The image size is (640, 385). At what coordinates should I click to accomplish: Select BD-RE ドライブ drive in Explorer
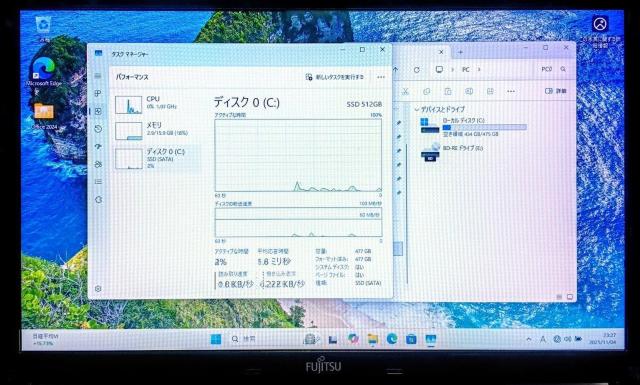(x=452, y=151)
